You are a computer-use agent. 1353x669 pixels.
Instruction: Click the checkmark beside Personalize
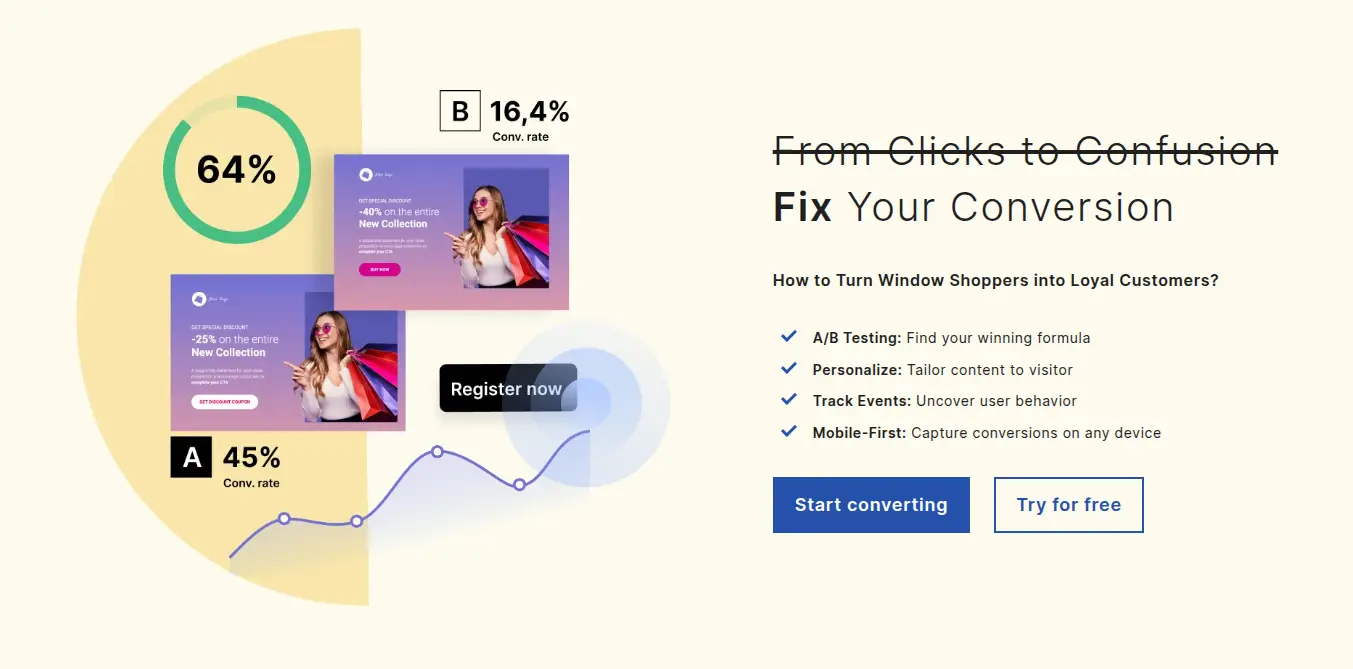tap(789, 368)
